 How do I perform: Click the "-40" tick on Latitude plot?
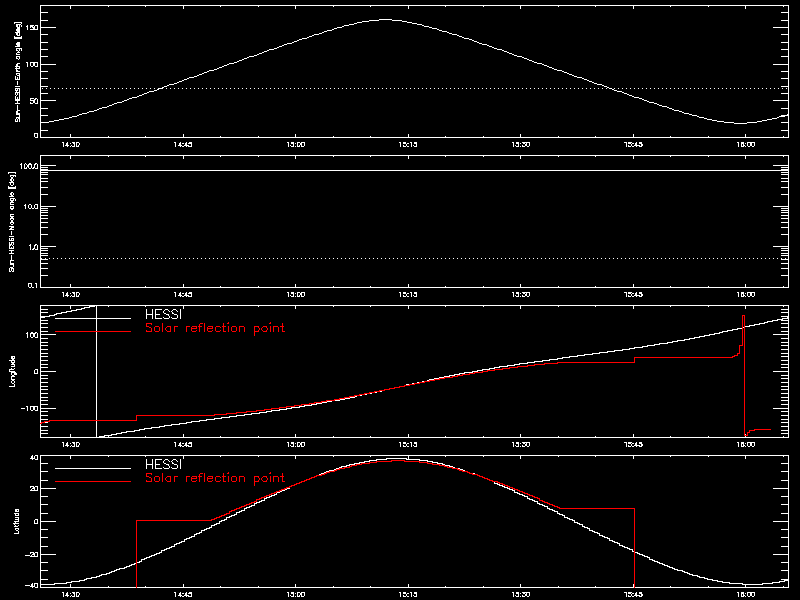coord(32,585)
